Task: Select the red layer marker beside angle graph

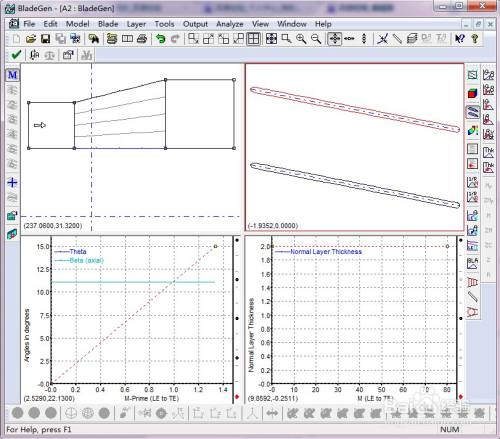Action: pyautogui.click(x=237, y=397)
